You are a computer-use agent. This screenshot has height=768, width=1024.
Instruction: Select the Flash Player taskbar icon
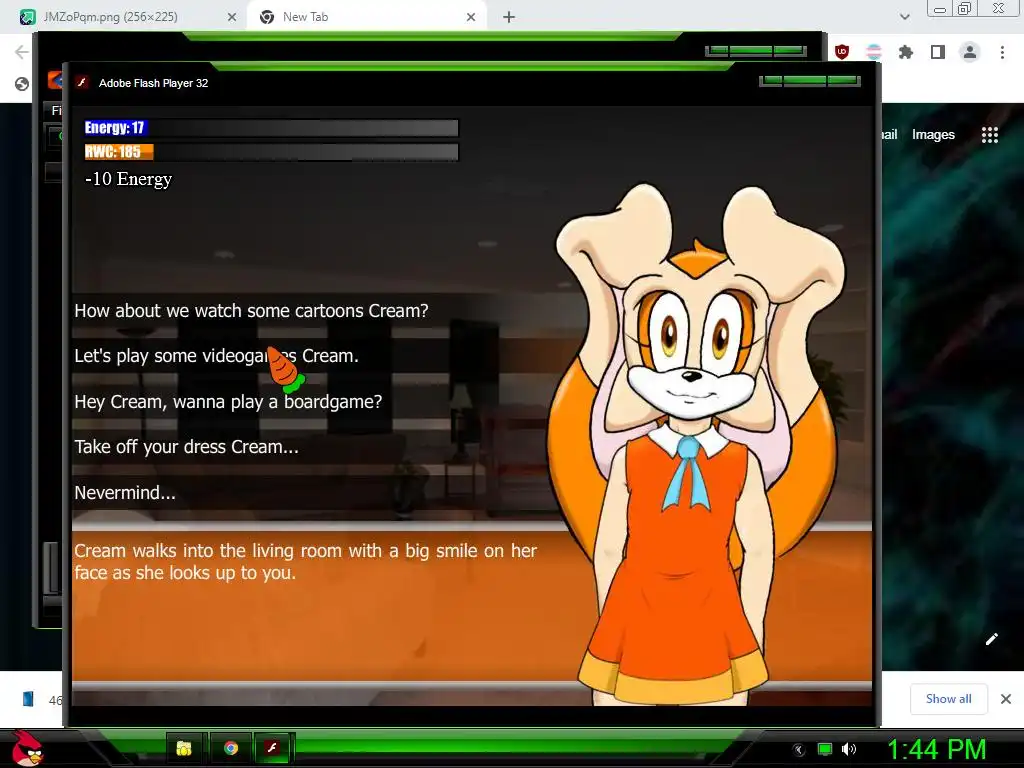[x=272, y=748]
